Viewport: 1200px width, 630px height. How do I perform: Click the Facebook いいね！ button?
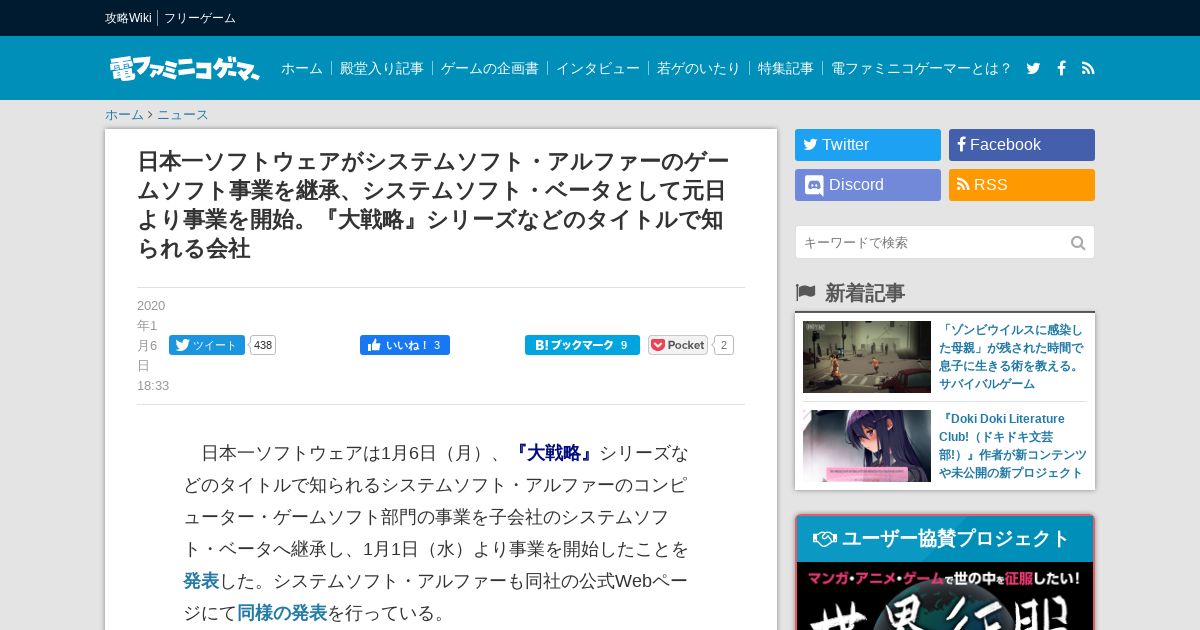point(405,345)
